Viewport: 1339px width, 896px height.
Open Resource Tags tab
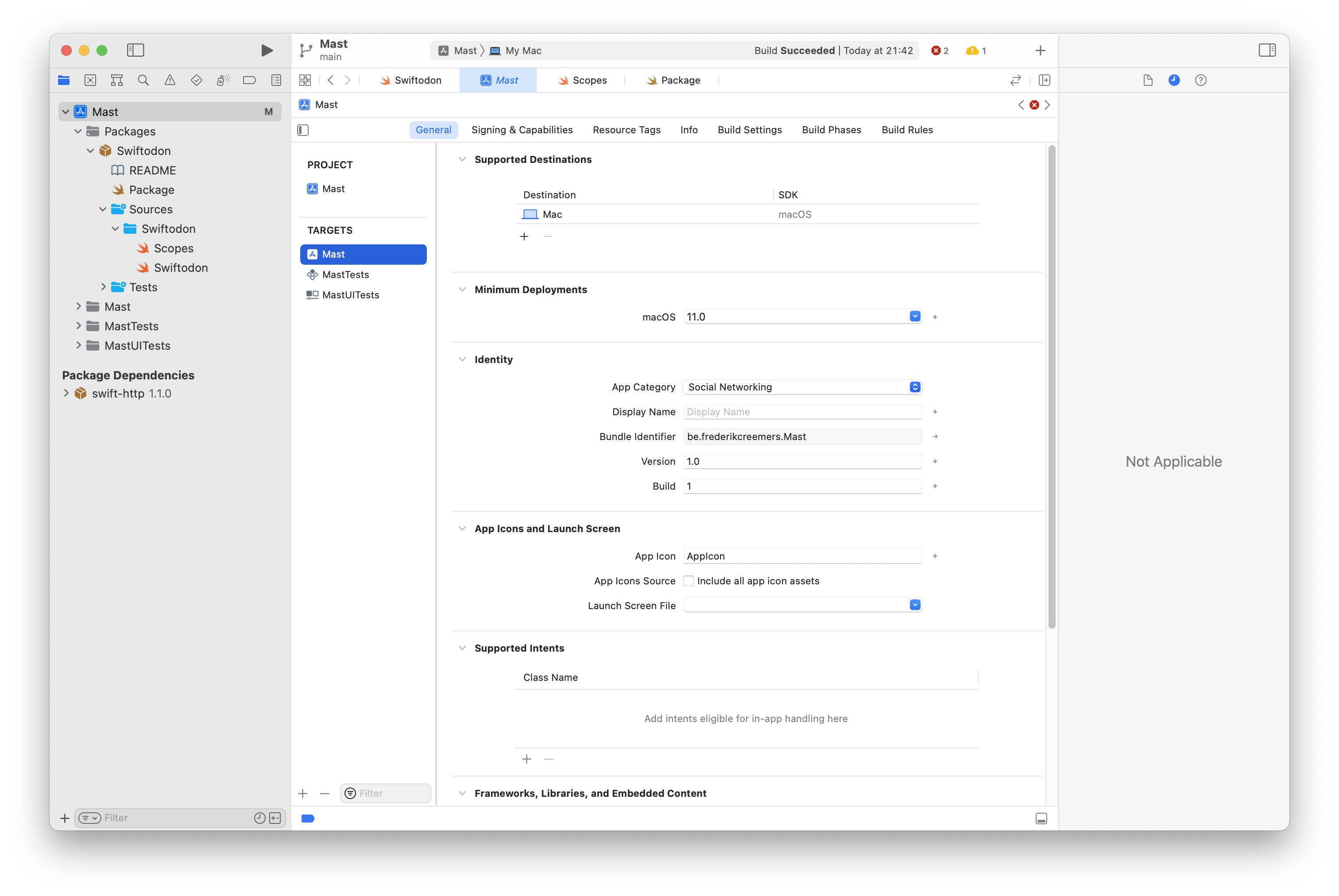(627, 130)
